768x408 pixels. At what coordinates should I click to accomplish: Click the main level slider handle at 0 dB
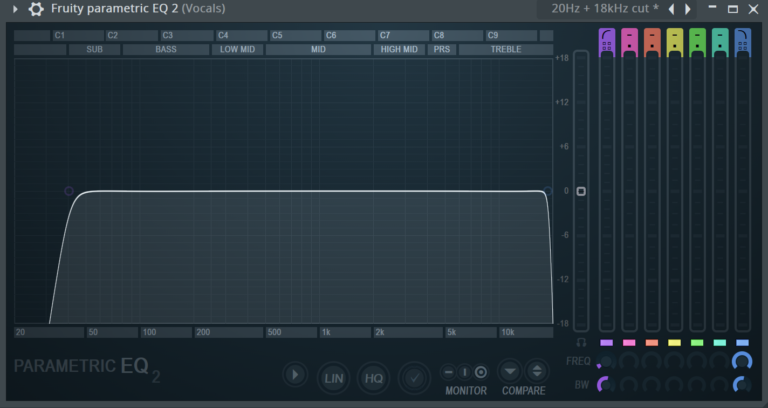pyautogui.click(x=581, y=192)
